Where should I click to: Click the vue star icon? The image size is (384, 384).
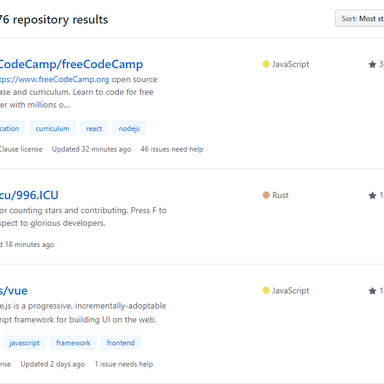coord(372,291)
